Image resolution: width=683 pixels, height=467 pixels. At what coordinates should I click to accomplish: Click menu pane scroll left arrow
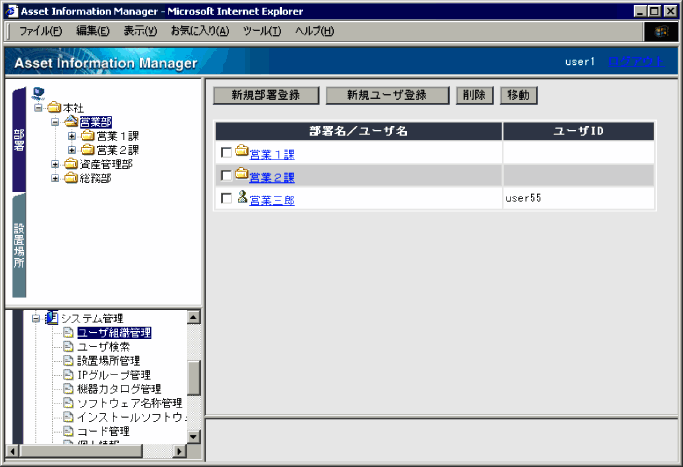[x=12, y=451]
